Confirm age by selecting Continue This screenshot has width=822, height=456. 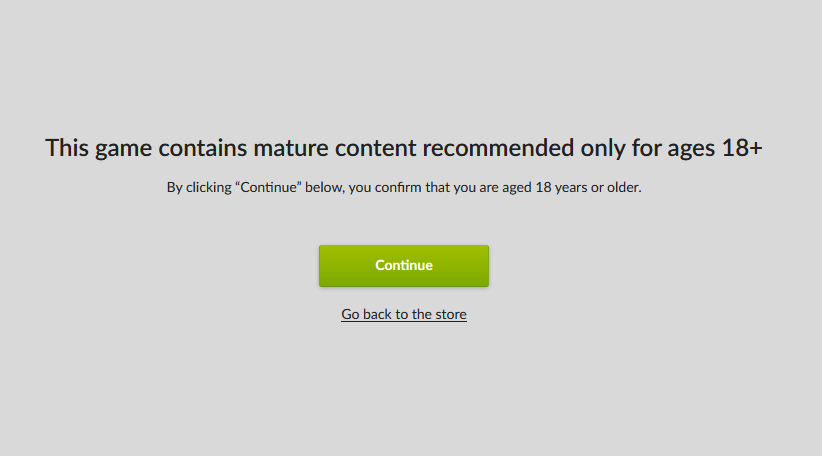[x=404, y=266]
